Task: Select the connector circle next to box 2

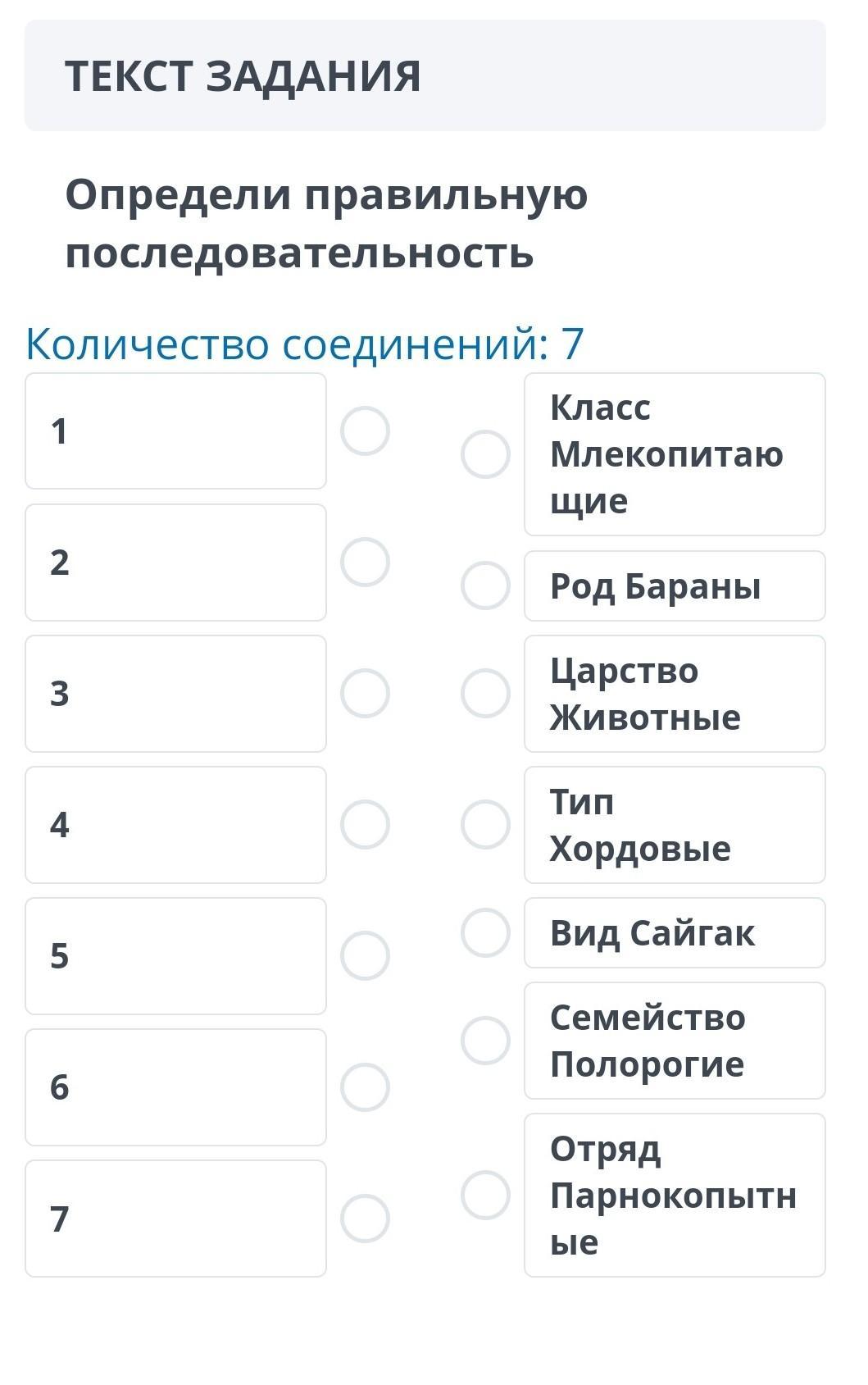Action: click(365, 562)
